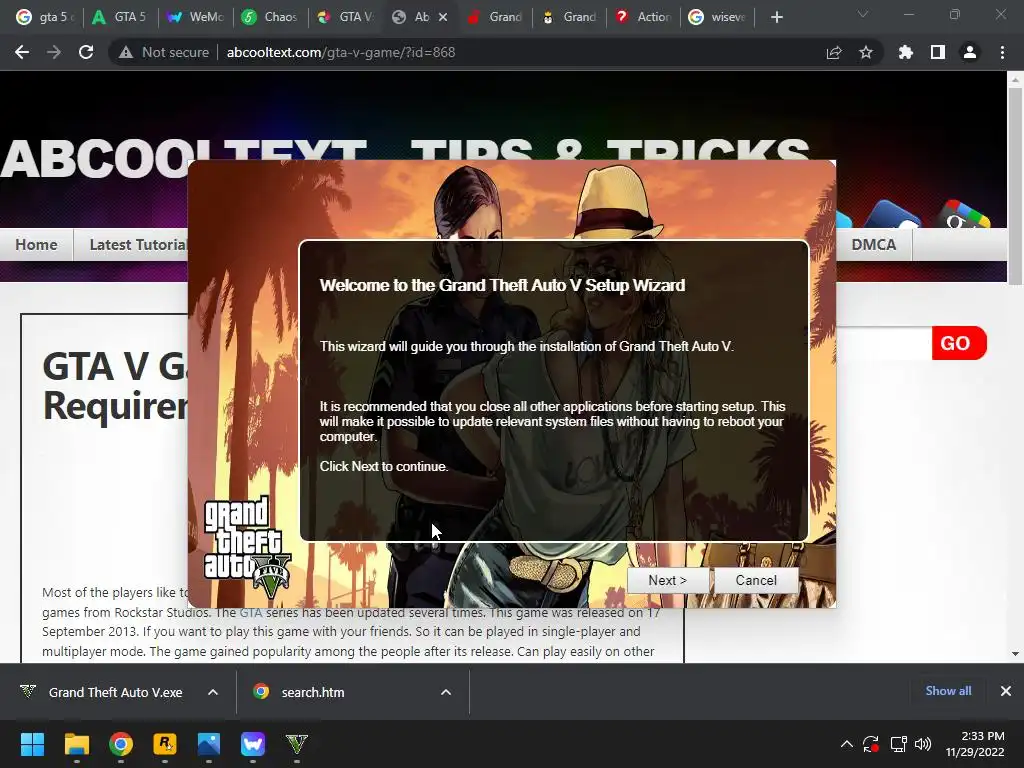Image resolution: width=1024 pixels, height=768 pixels.
Task: Open Rockstar Games Launcher from taskbar
Action: pos(165,744)
